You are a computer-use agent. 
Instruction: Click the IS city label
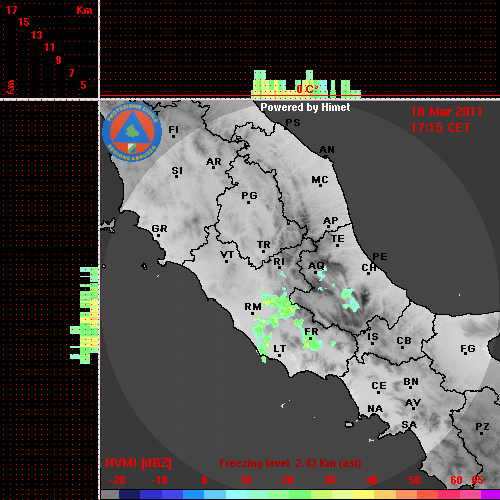[x=373, y=337]
